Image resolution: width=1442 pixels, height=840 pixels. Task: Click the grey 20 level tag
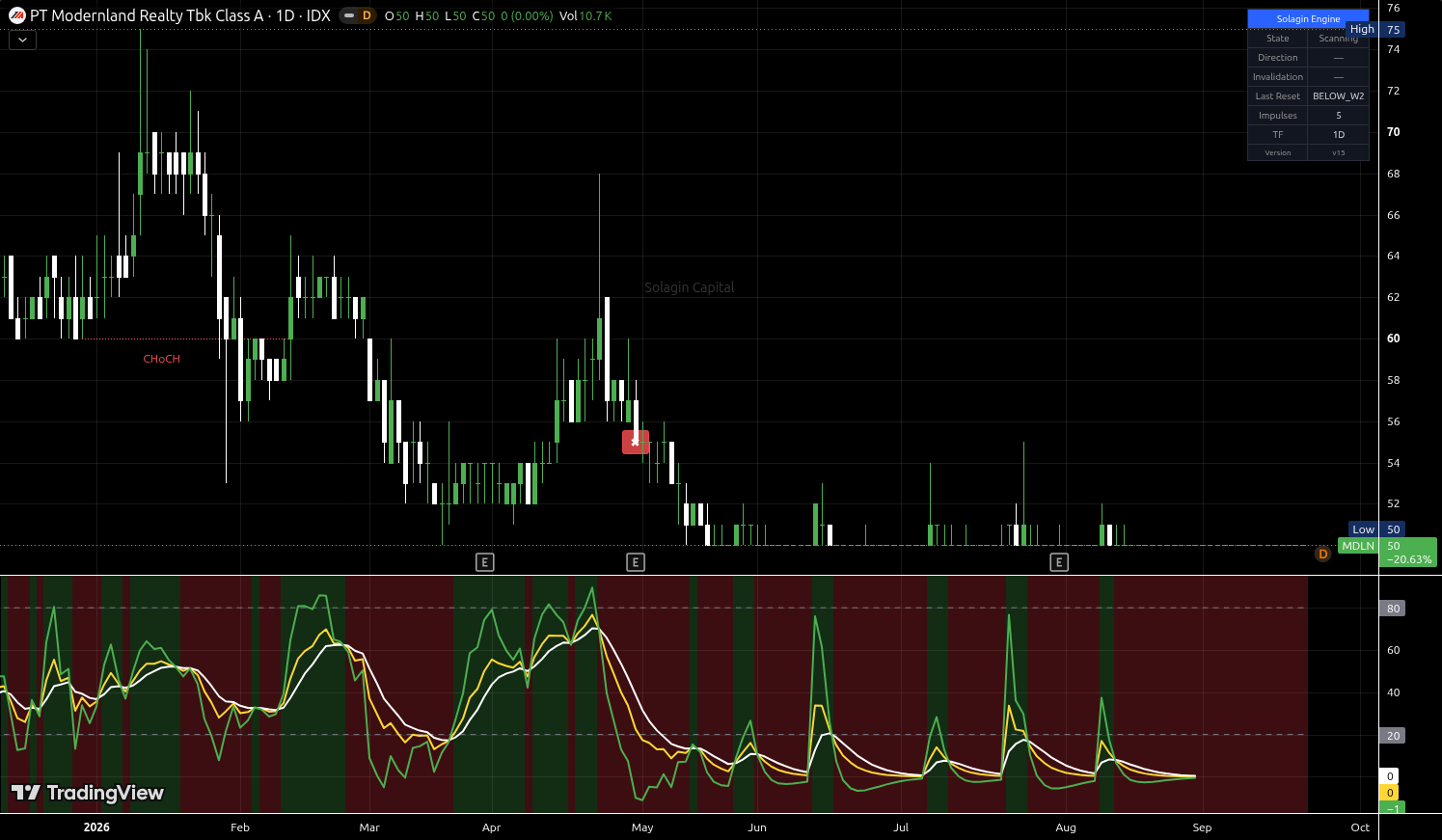1393,736
